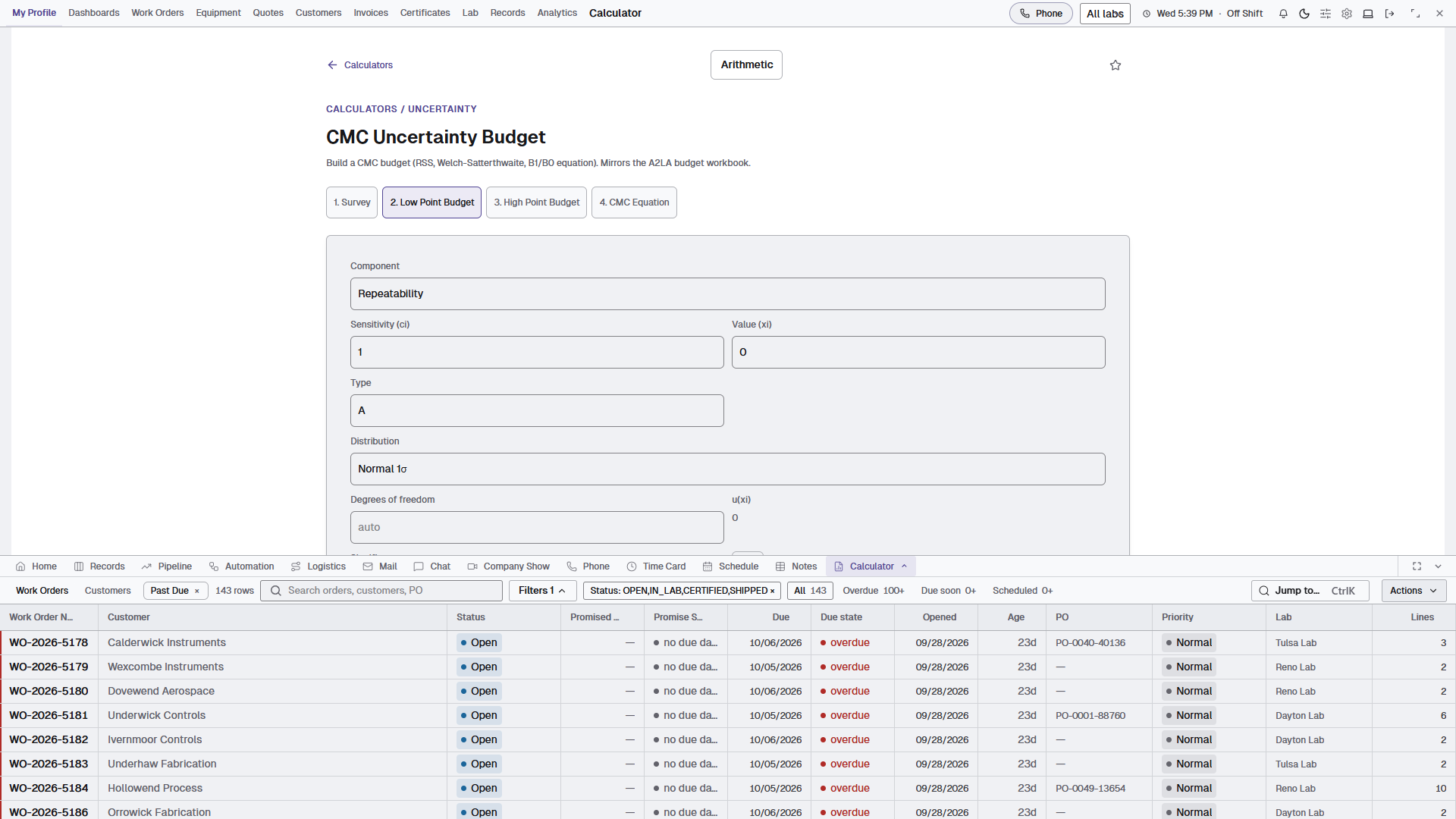
Task: Open Home in the dock bar
Action: (x=36, y=566)
